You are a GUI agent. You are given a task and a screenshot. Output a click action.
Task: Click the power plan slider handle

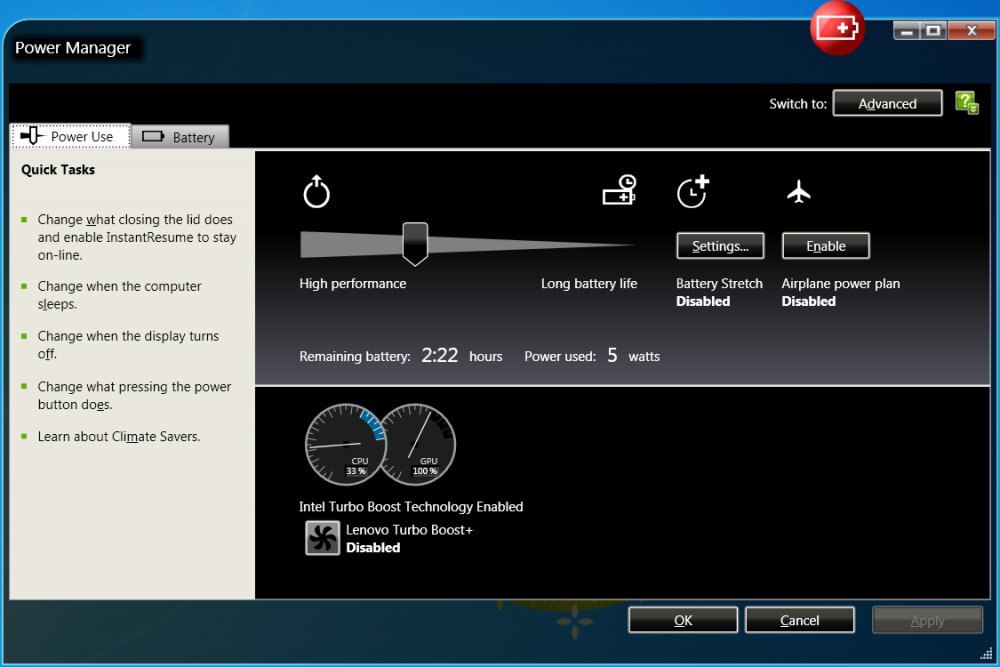415,243
